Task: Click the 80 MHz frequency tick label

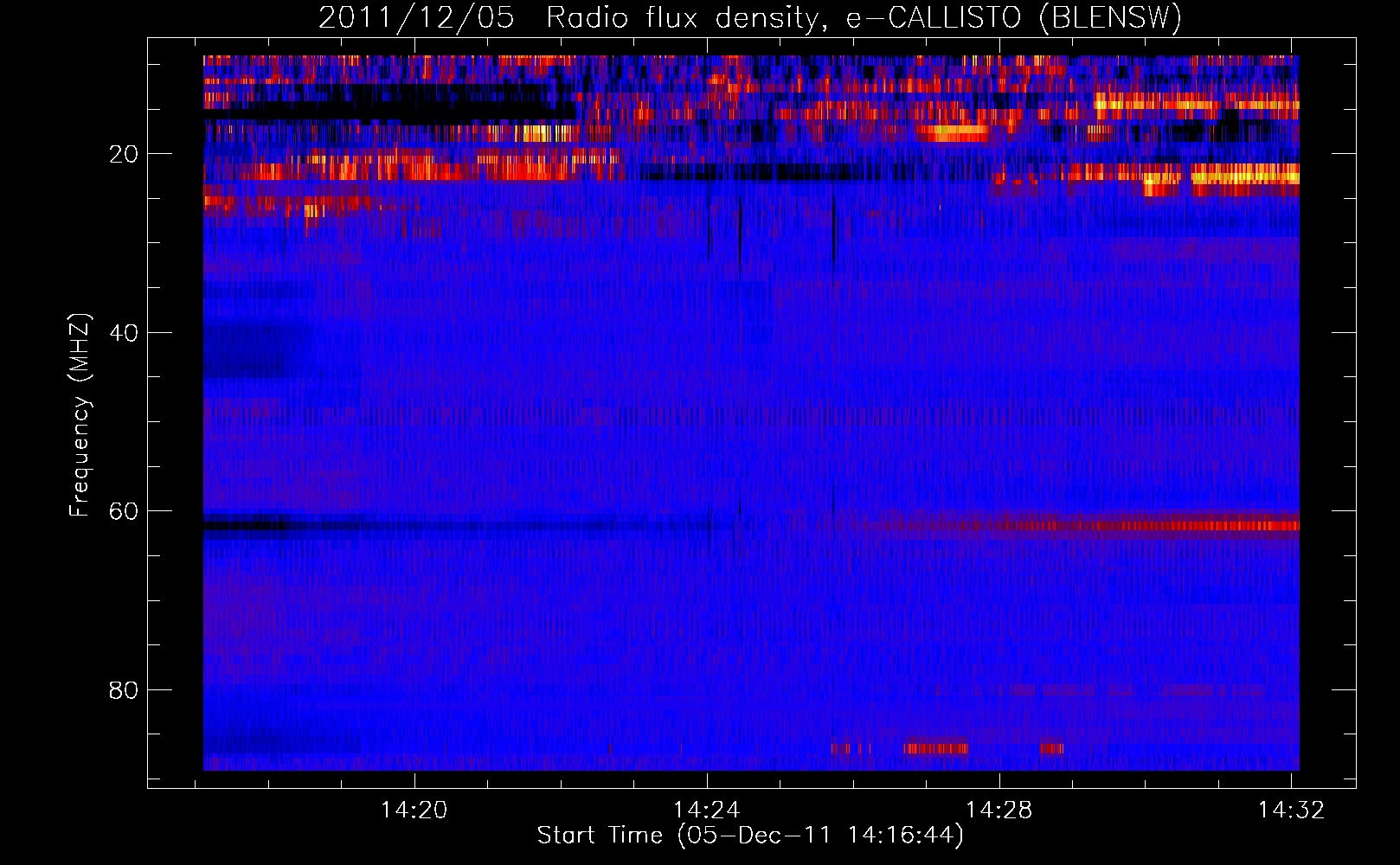Action: (x=124, y=689)
